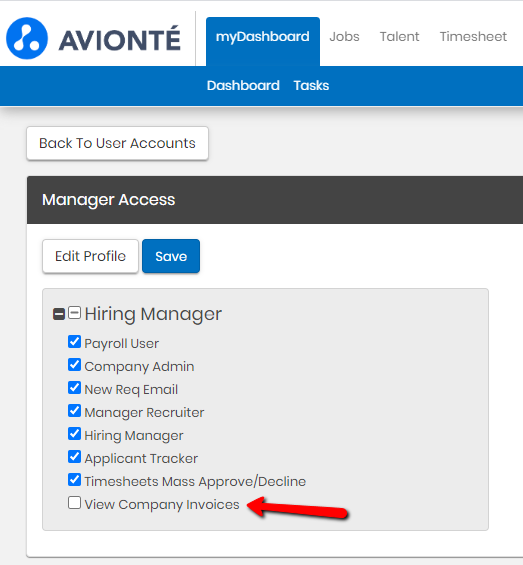Click the Edit Profile button
Image resolution: width=523 pixels, height=565 pixels.
pos(90,256)
